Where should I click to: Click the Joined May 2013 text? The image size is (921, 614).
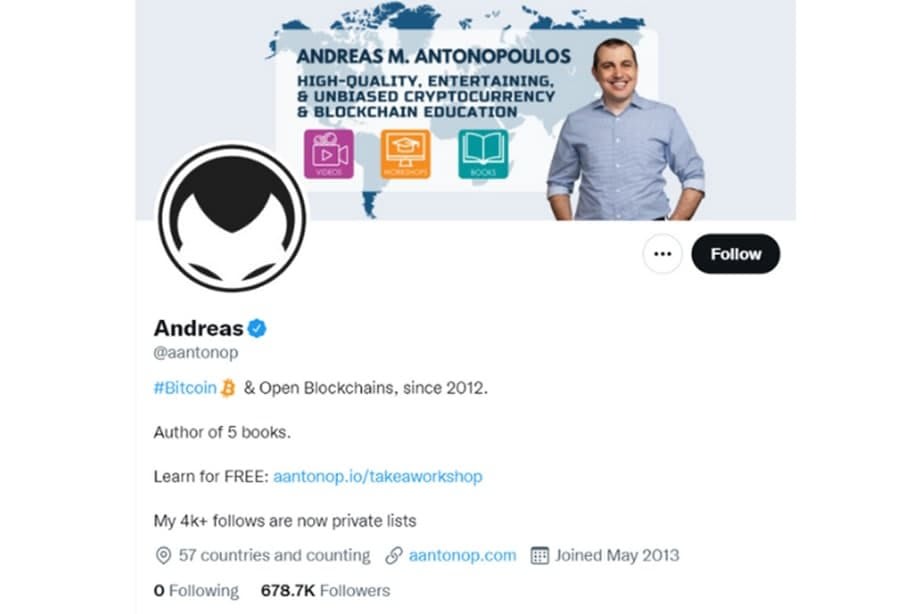(x=617, y=555)
